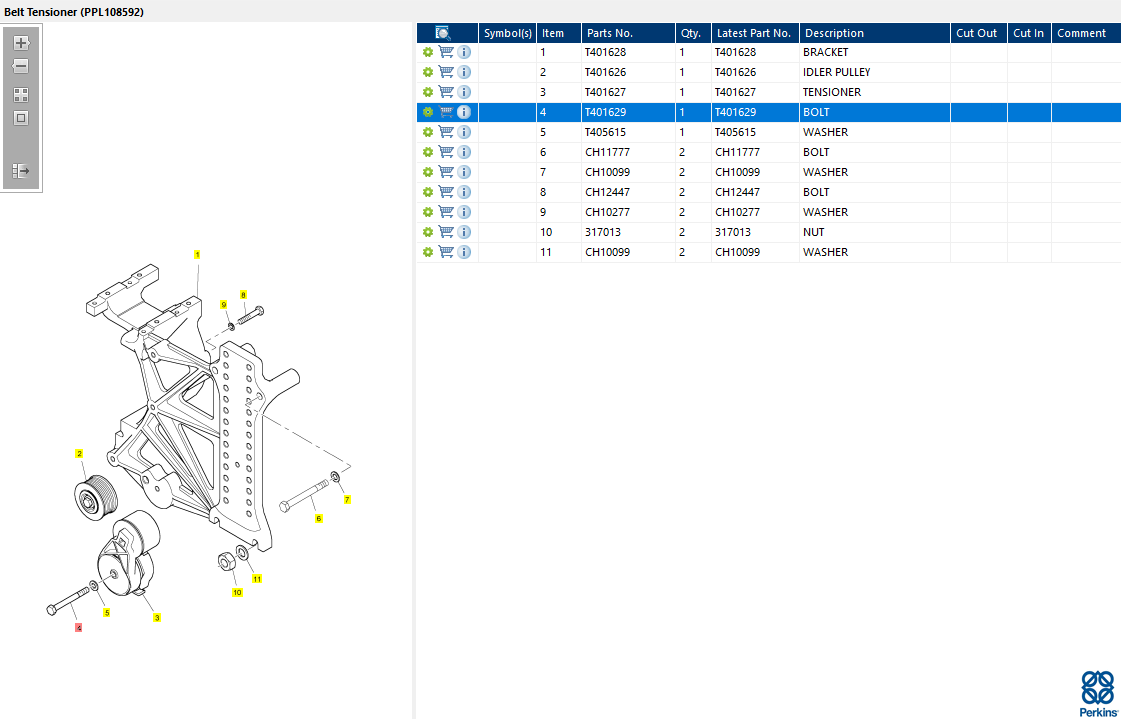Click the four-squares grid view icon
Viewport: 1121px width, 719px height.
[x=21, y=95]
